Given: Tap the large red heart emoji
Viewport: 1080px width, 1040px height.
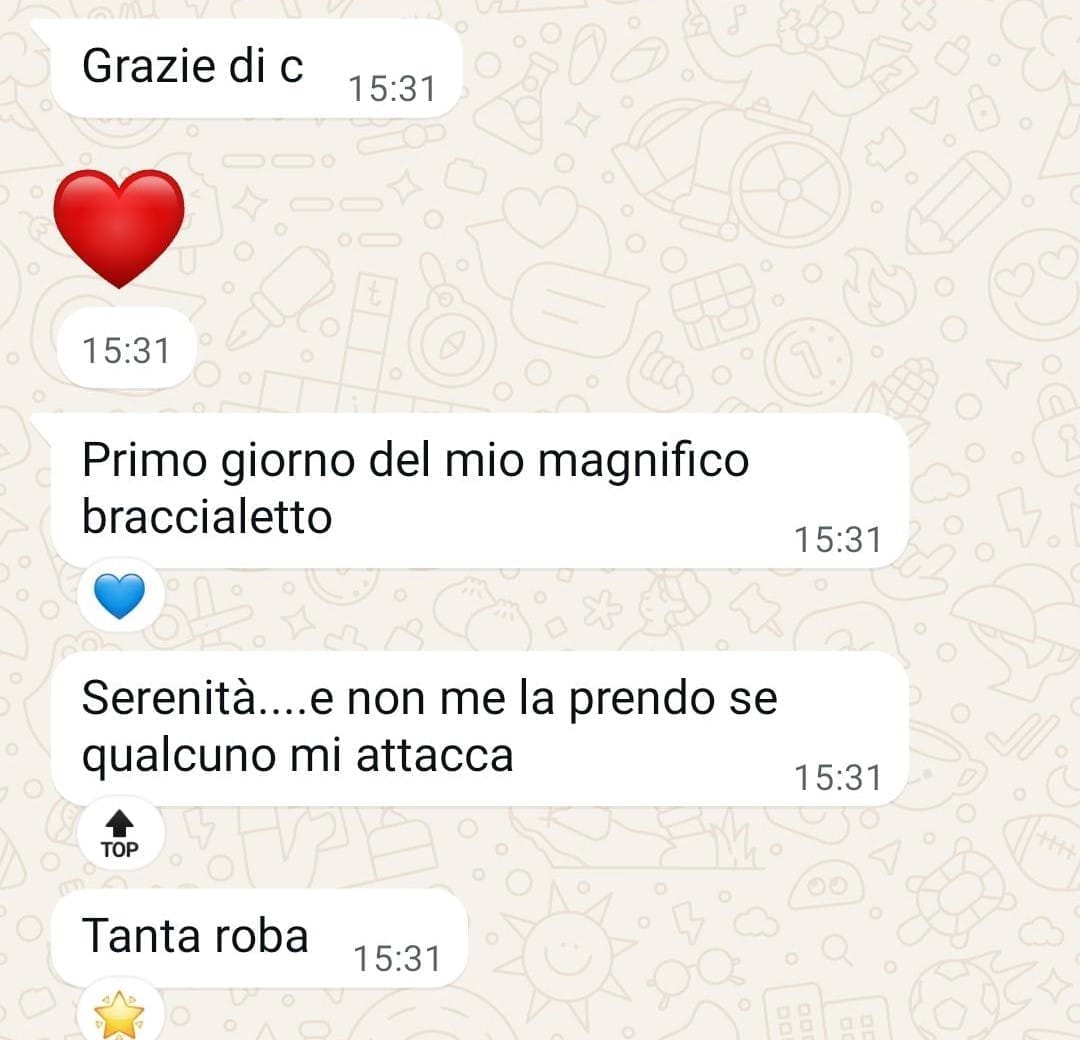Looking at the screenshot, I should point(118,229).
